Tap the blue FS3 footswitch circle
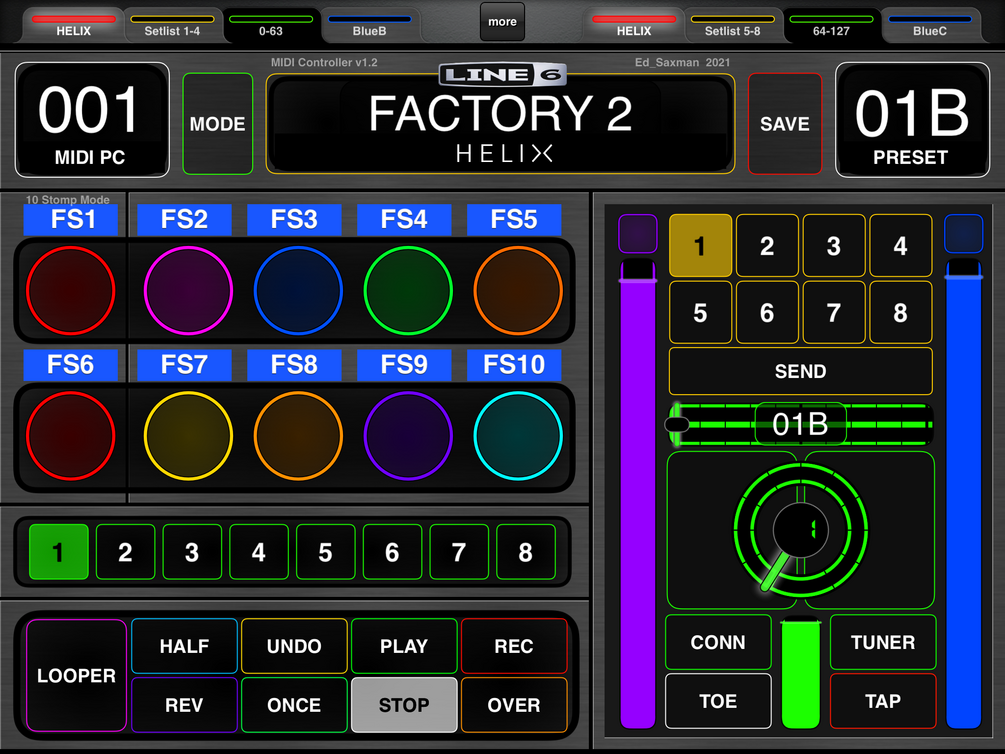Screen dimensions: 1005x754 298,290
